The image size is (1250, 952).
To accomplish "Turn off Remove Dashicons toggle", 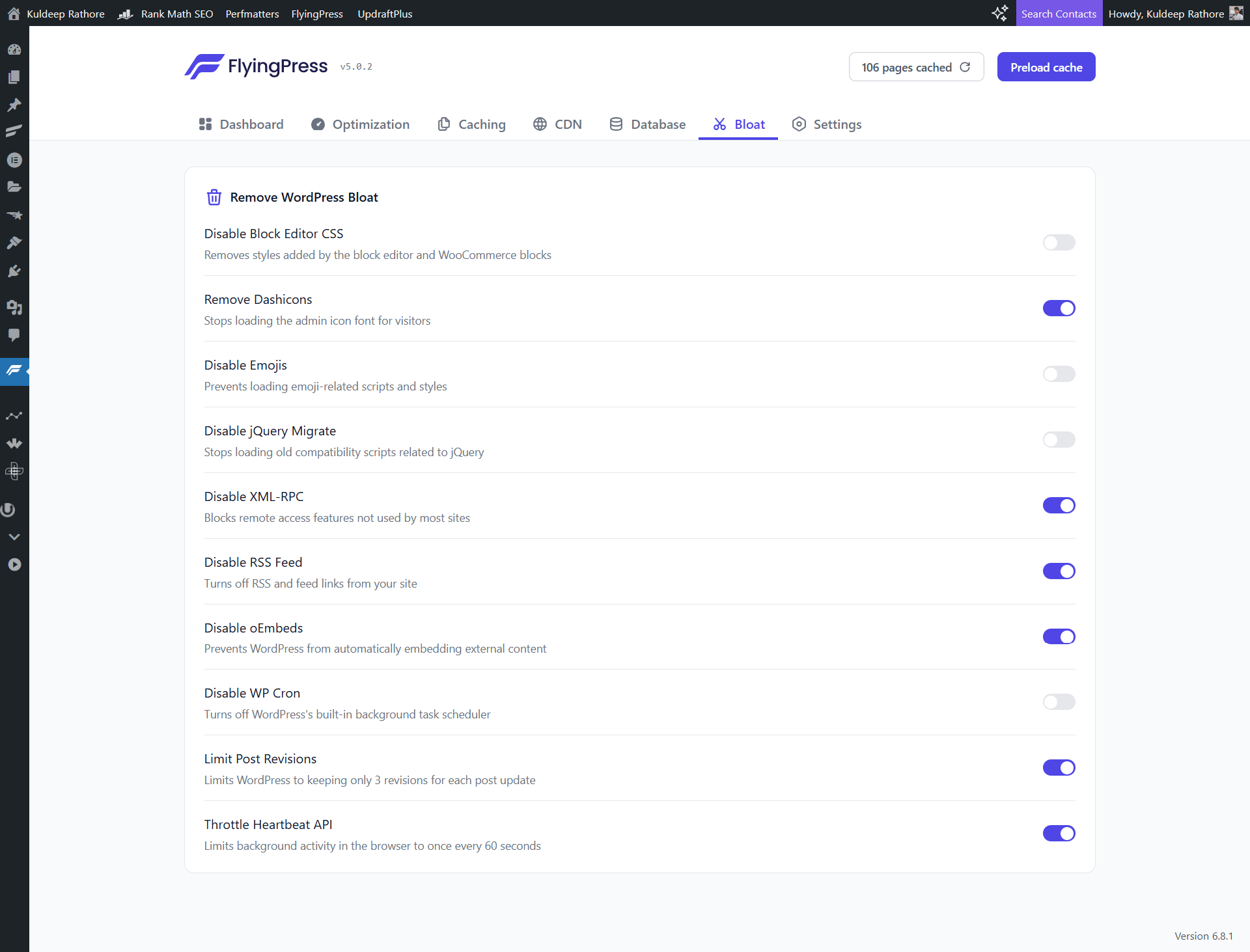I will (x=1059, y=308).
